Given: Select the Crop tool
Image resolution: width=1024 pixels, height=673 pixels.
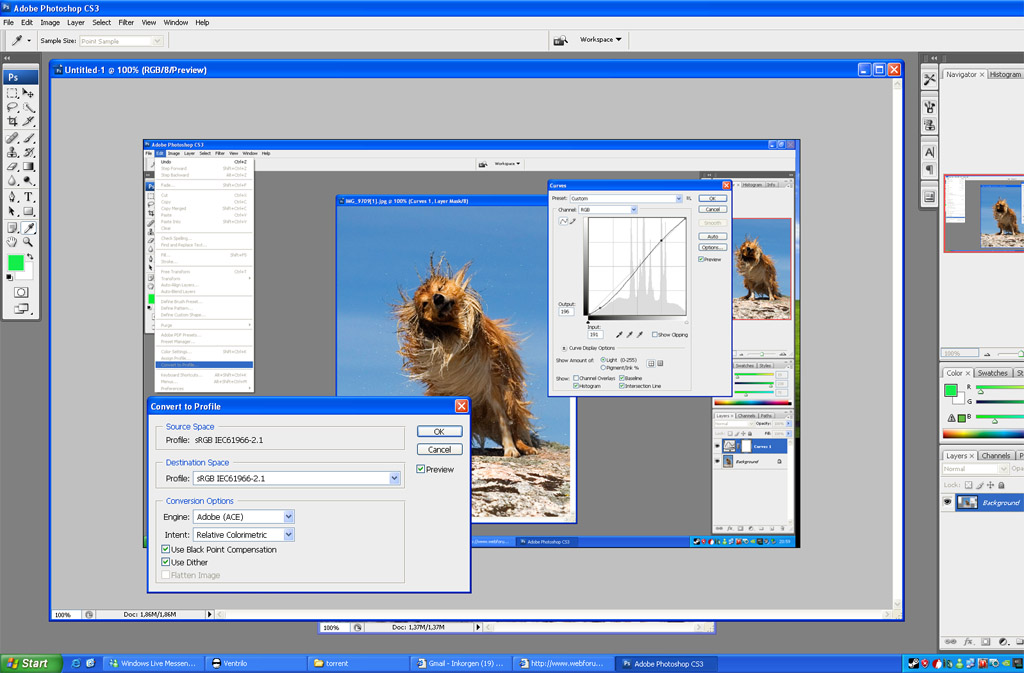Looking at the screenshot, I should pyautogui.click(x=12, y=121).
